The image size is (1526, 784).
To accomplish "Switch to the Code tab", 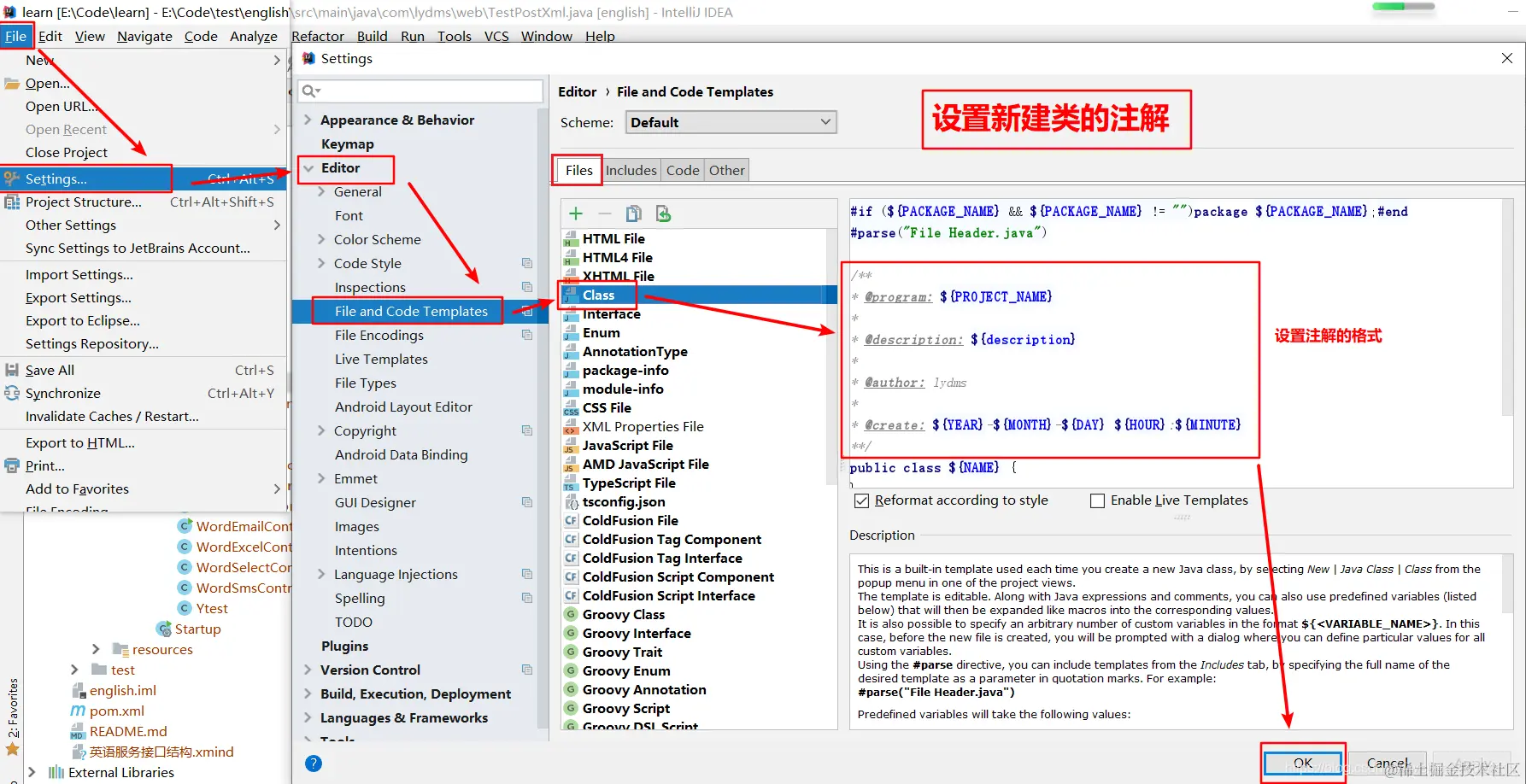I will (x=683, y=170).
